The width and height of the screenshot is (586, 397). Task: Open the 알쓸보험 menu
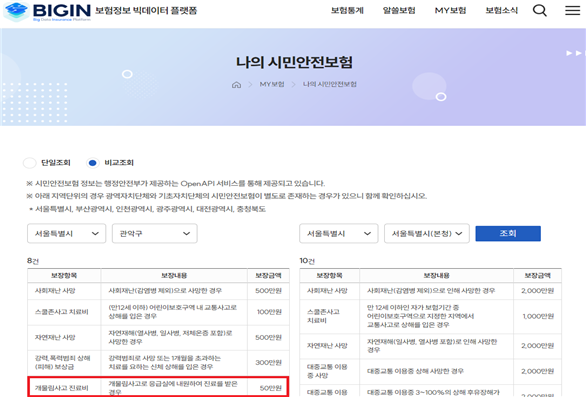point(399,10)
